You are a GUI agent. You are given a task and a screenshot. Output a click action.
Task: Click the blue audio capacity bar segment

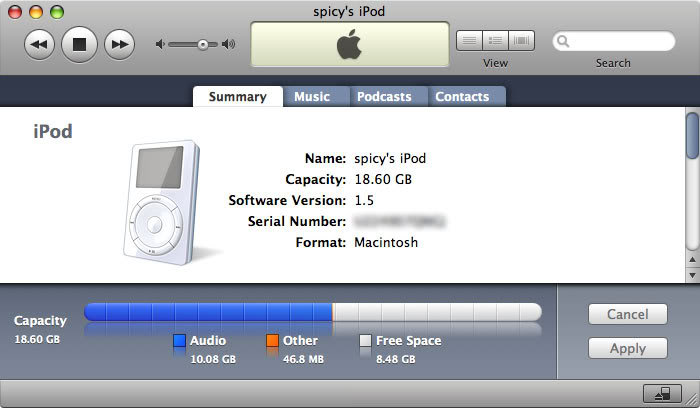[208, 312]
